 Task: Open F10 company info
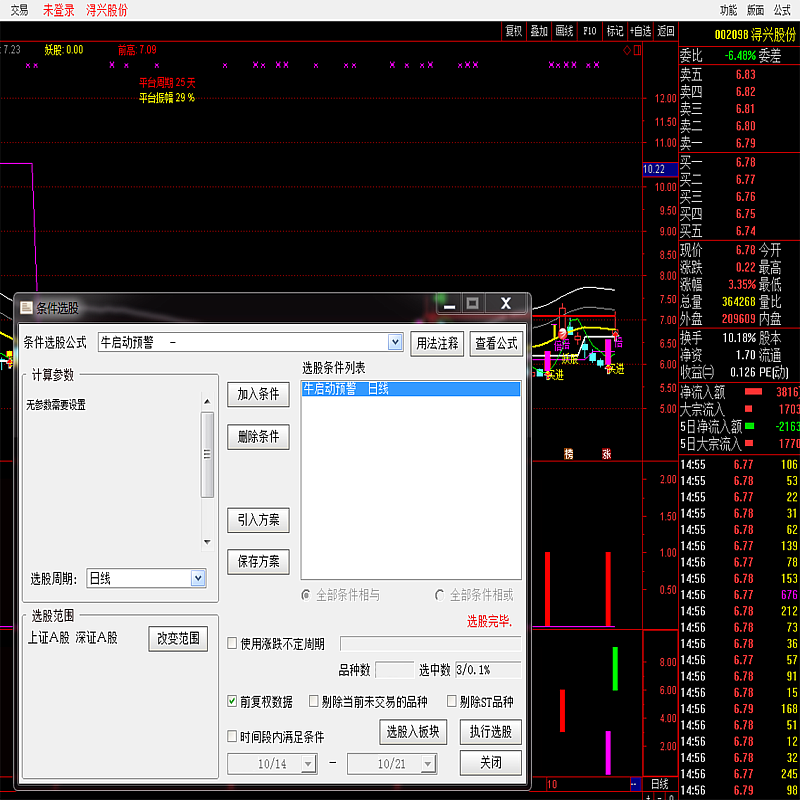tap(590, 31)
